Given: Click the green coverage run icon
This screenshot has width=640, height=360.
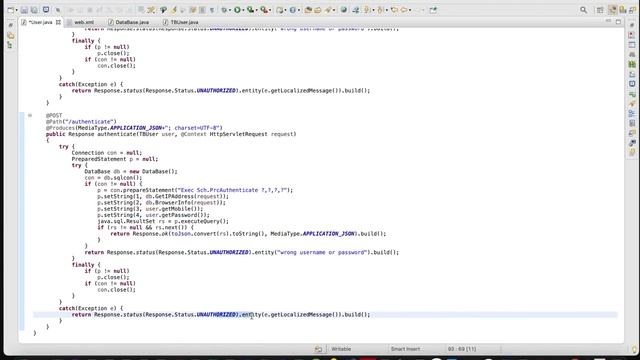Looking at the screenshot, I should click(250, 10).
